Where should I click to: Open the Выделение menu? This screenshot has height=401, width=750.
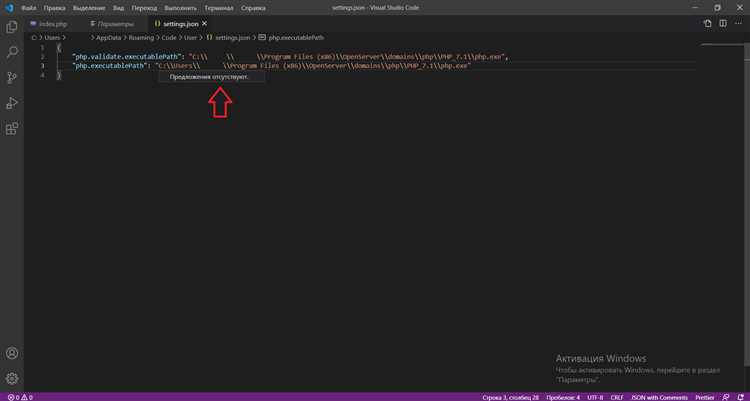pos(89,8)
